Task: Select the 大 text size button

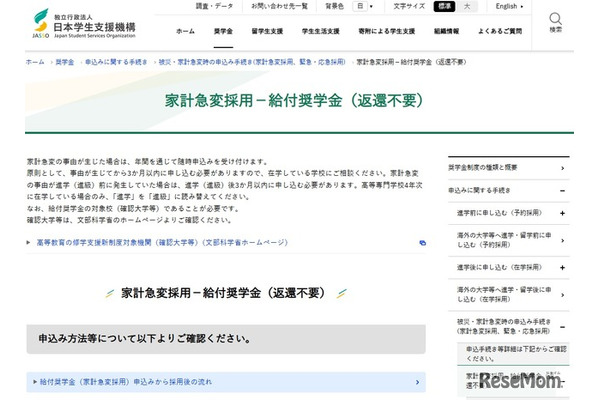Action: 466,6
